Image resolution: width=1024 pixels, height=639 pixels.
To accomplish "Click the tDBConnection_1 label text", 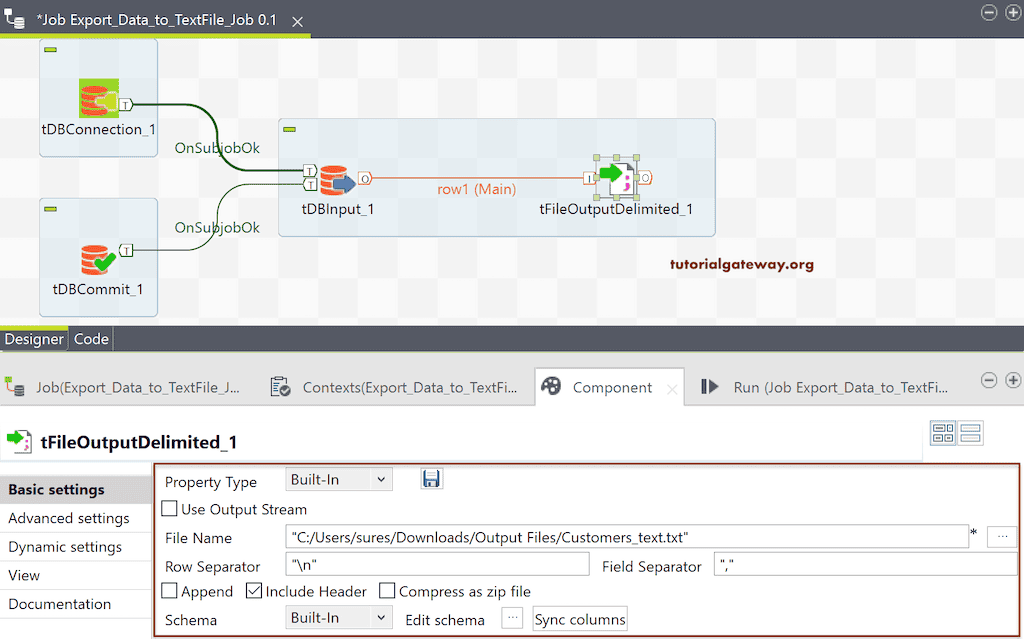I will 99,129.
